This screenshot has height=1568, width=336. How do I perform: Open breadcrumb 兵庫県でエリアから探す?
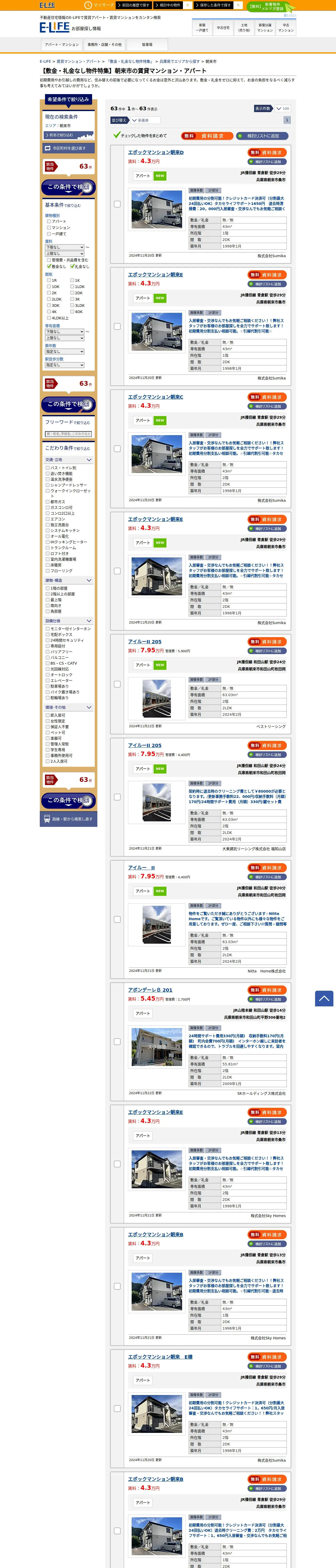(x=179, y=61)
